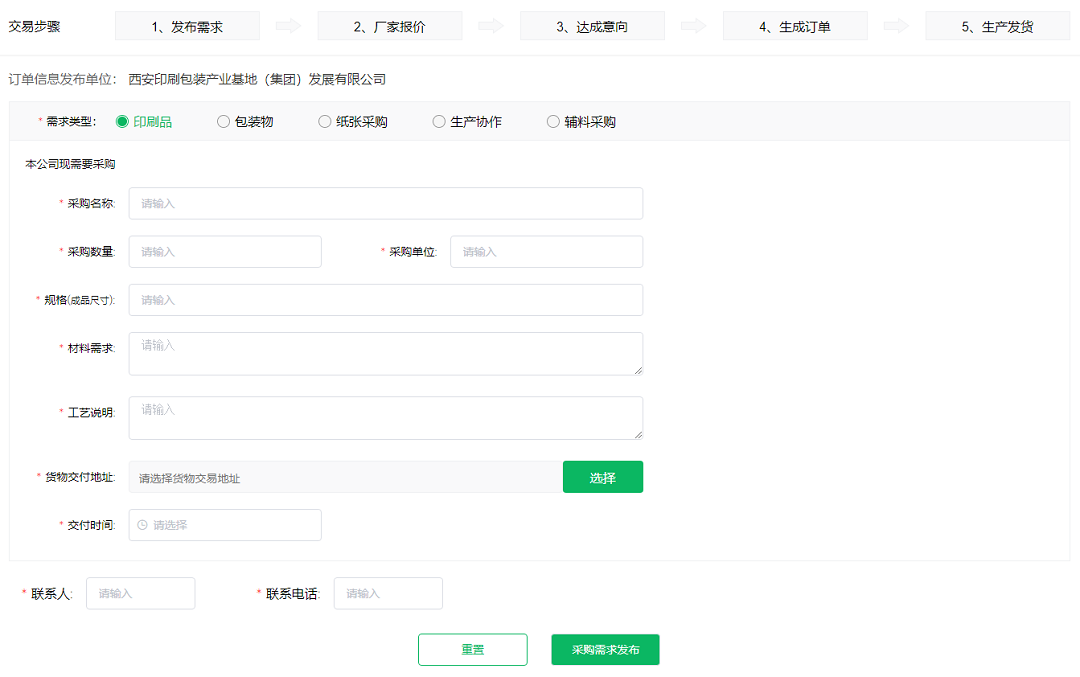Click the 采购名称 input field
This screenshot has width=1080, height=677.
[385, 202]
